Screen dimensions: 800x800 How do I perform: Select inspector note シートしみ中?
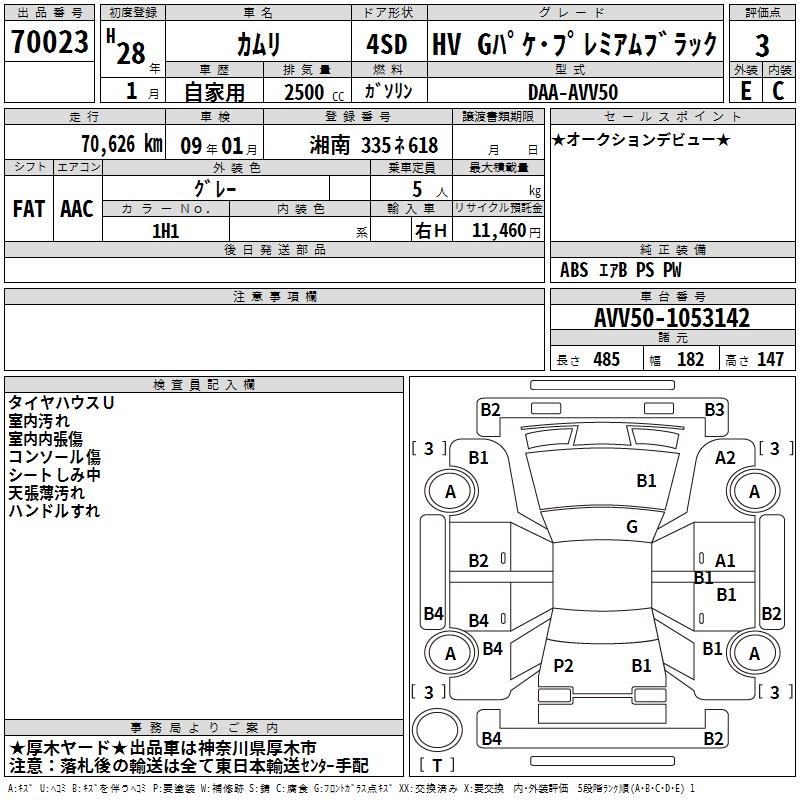point(55,474)
